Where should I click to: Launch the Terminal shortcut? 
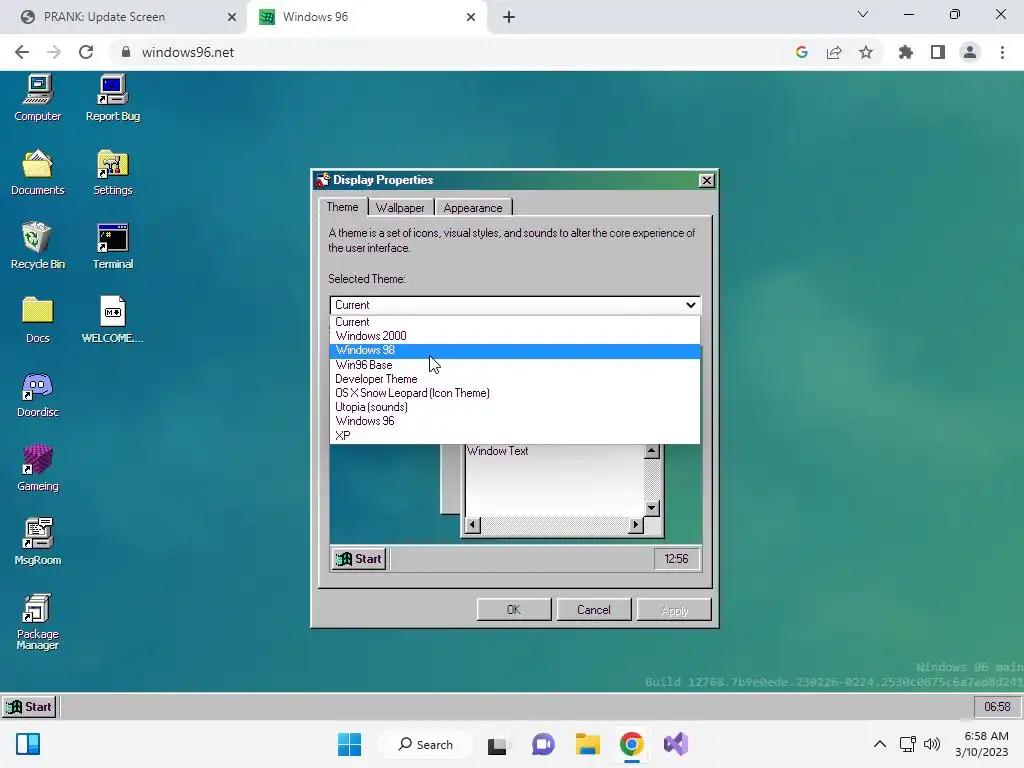pos(112,246)
